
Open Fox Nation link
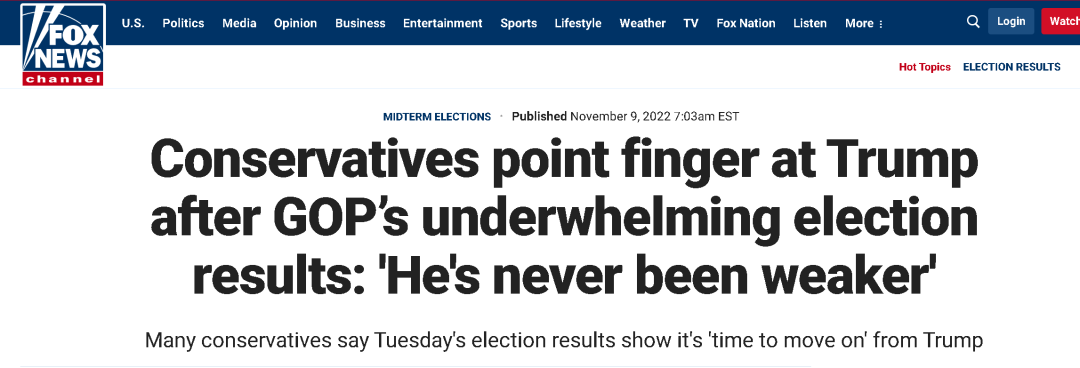746,23
